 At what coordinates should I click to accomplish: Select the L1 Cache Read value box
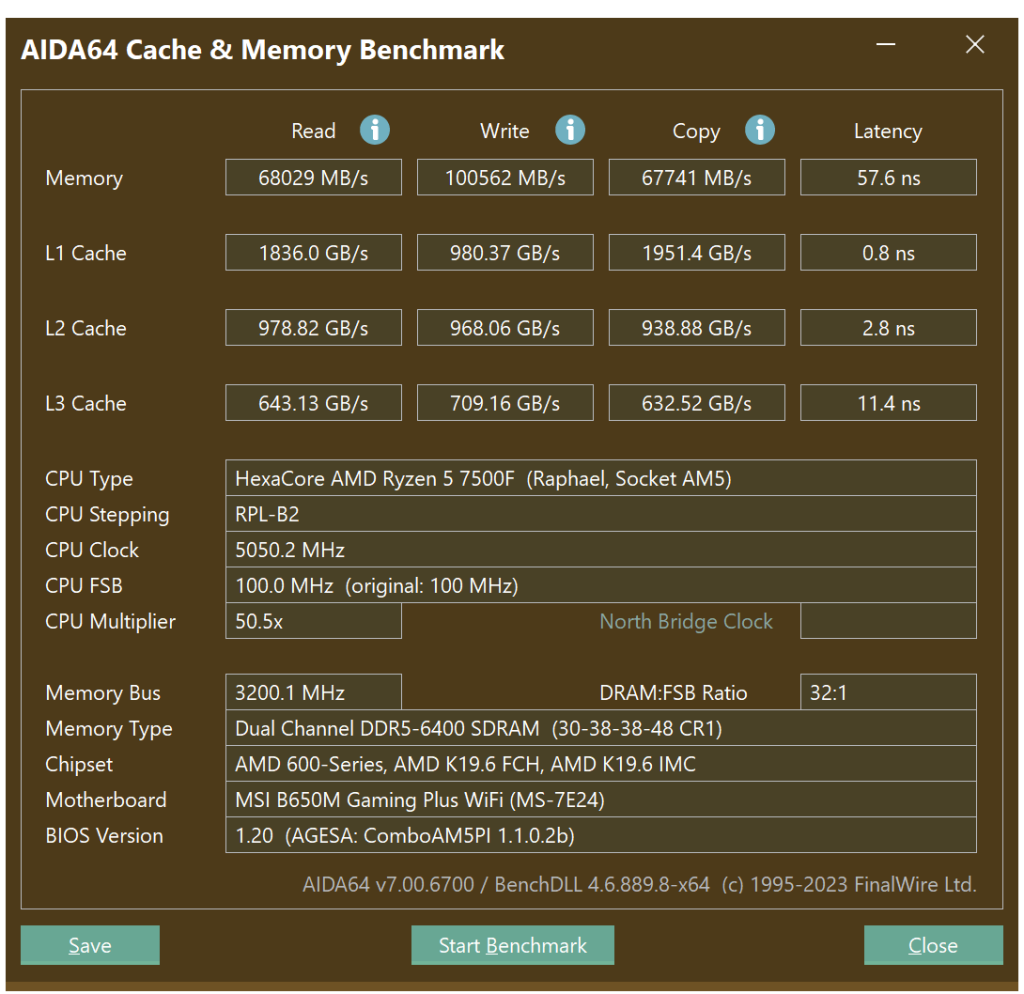pos(313,253)
